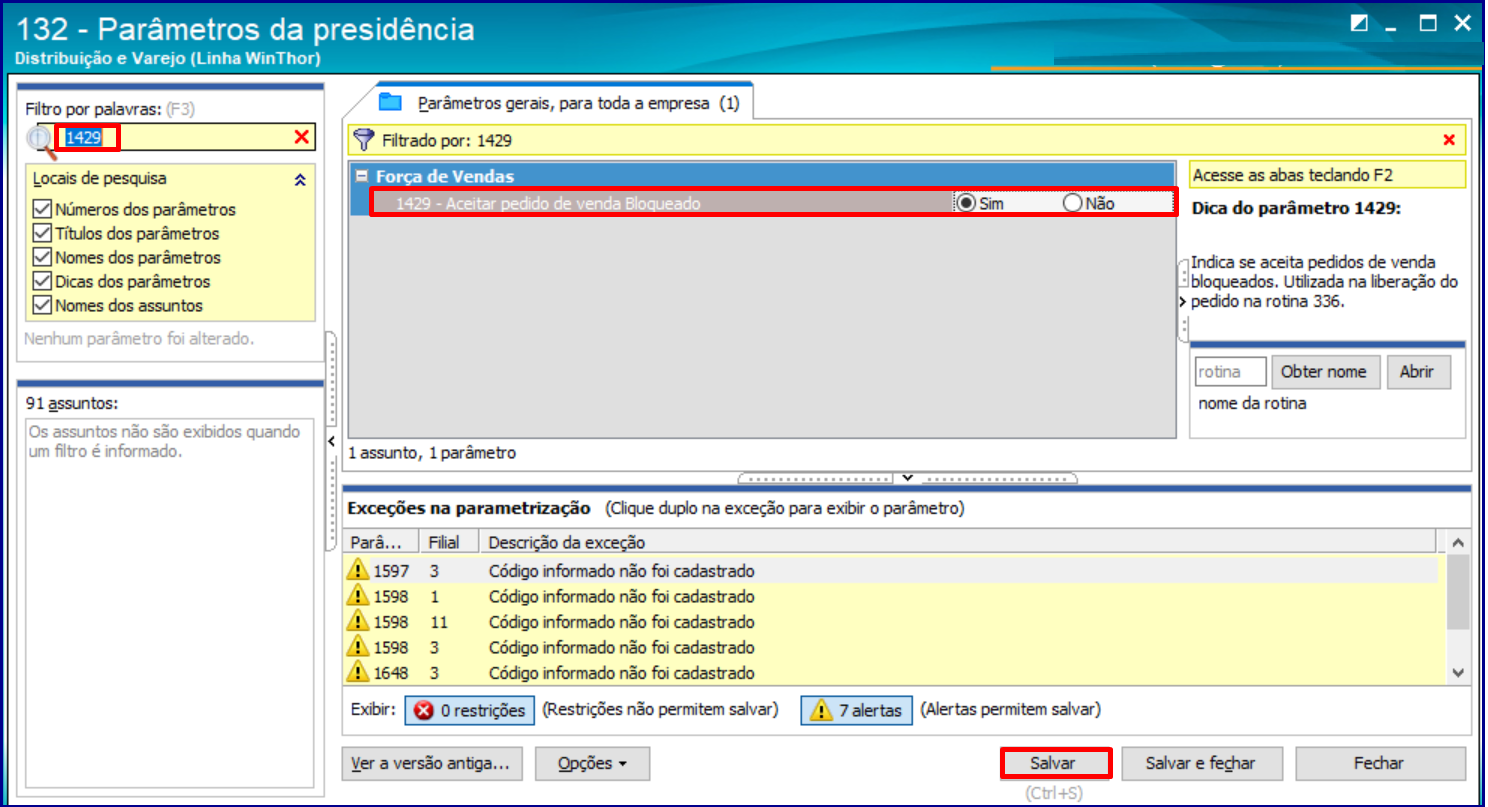This screenshot has width=1488, height=807.
Task: Open the Opções dropdown menu
Action: click(592, 763)
